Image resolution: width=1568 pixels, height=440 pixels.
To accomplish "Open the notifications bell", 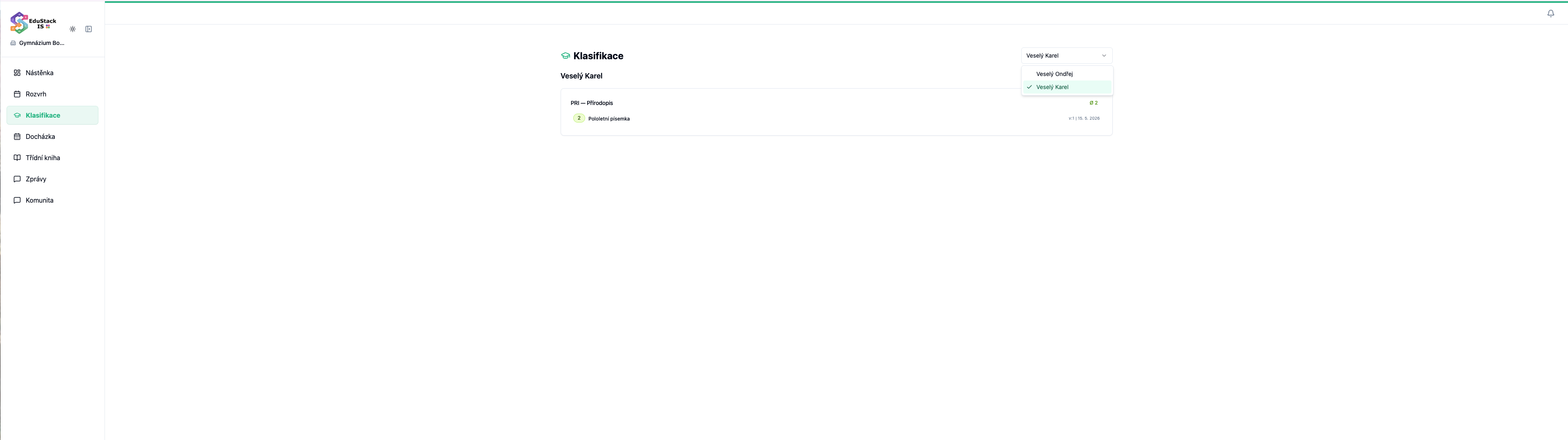I will (x=1550, y=13).
